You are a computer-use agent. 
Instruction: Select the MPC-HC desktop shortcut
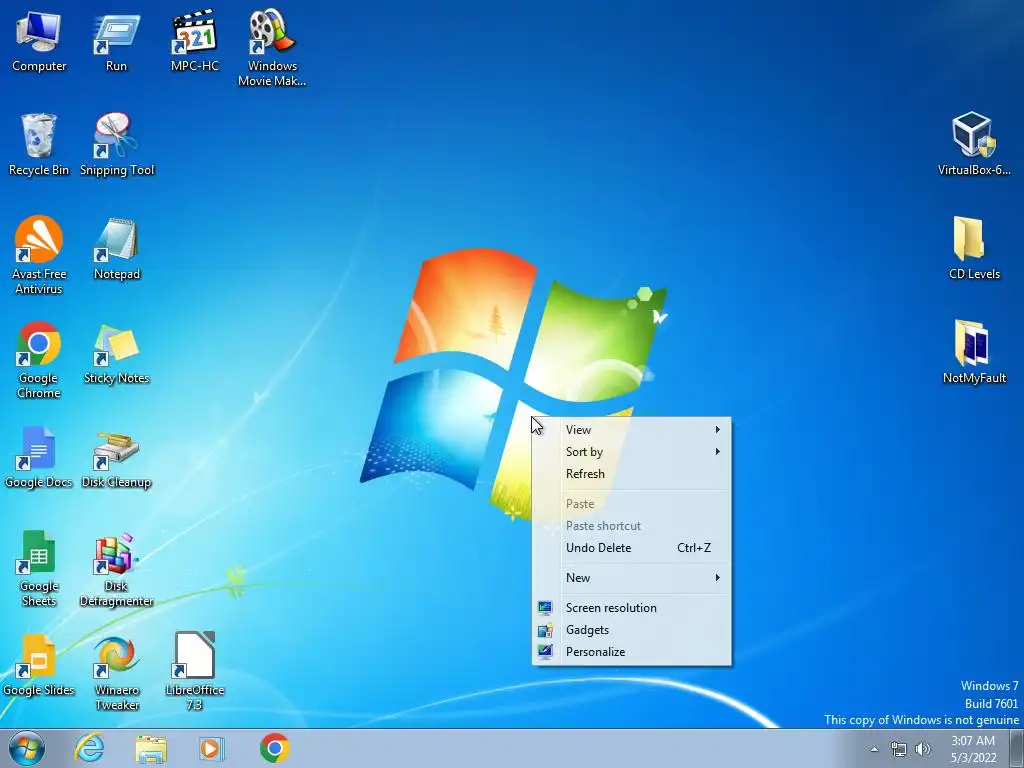click(x=195, y=42)
